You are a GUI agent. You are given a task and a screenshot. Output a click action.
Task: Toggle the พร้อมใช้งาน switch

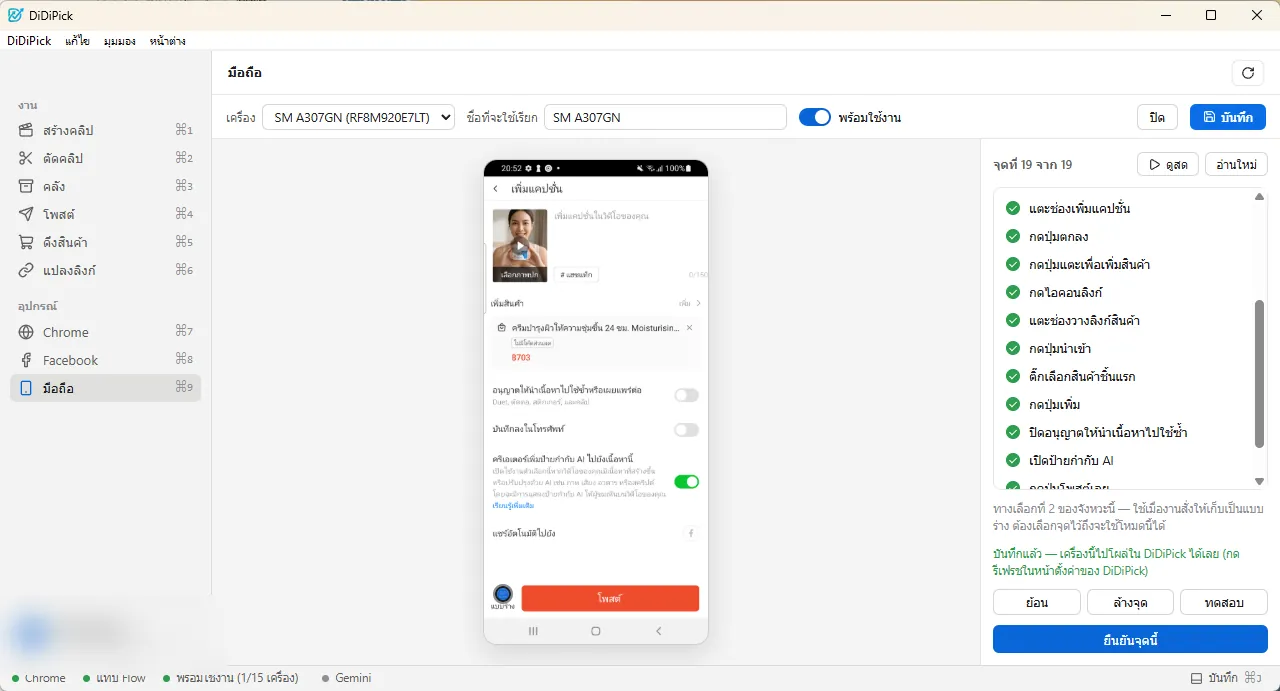pos(815,117)
